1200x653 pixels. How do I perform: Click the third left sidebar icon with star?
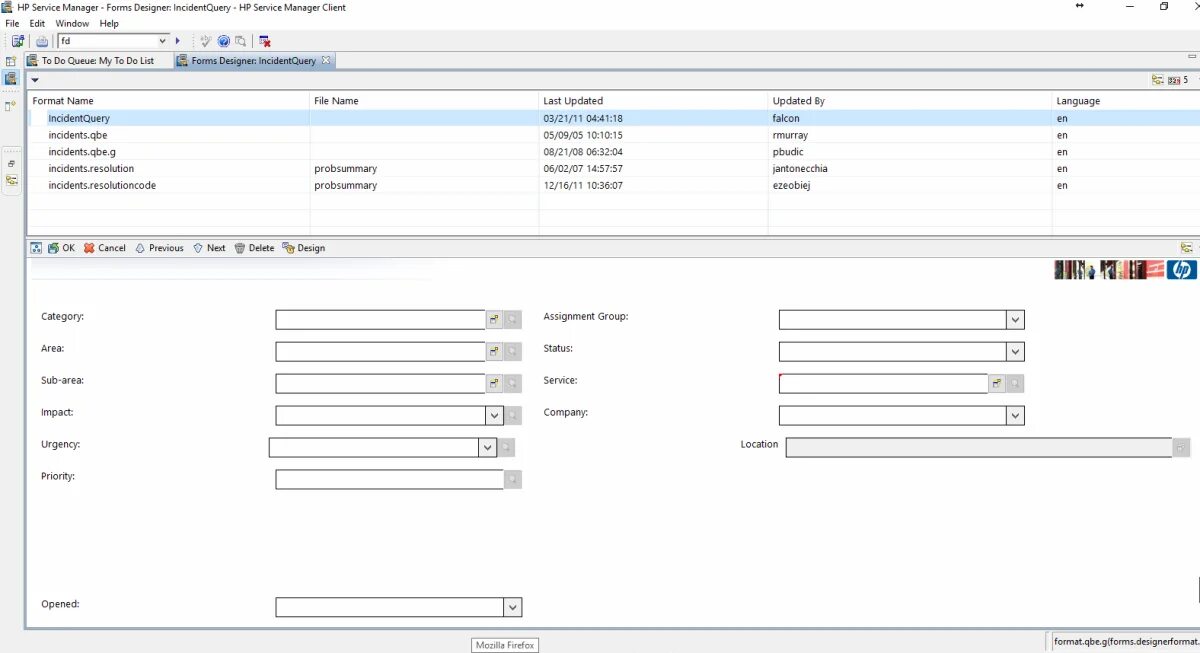click(x=11, y=105)
